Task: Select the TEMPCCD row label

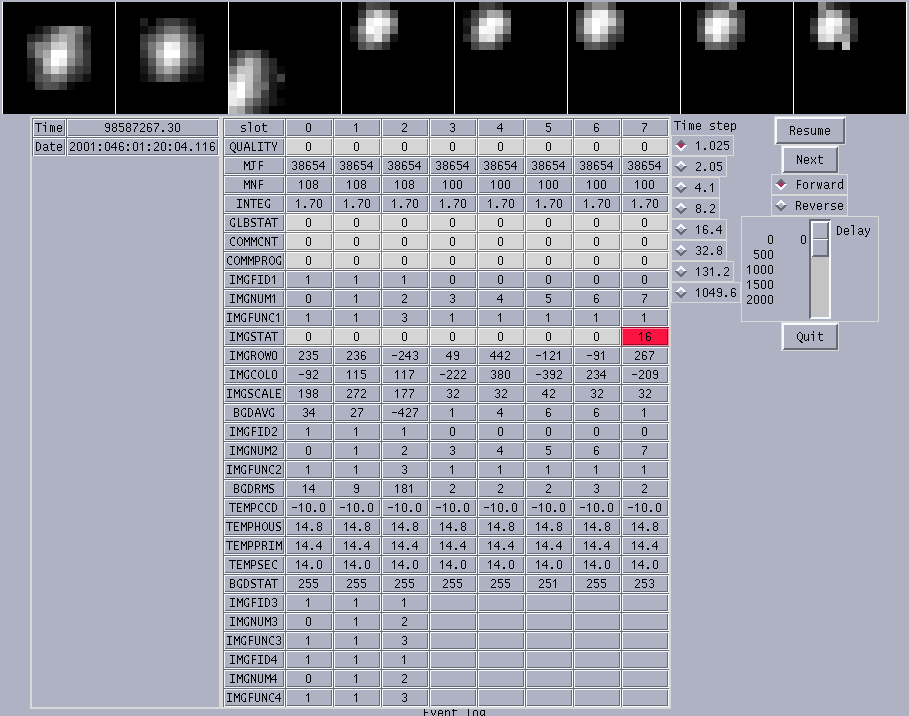Action: pos(254,508)
